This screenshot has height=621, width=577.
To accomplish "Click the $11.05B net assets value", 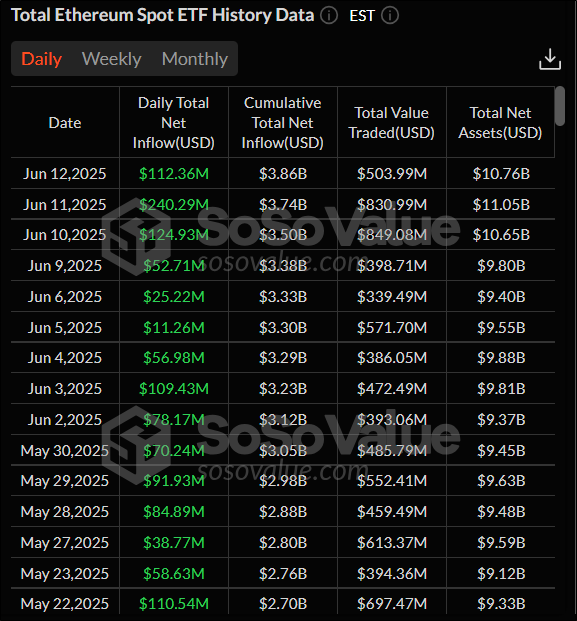I will pos(501,204).
